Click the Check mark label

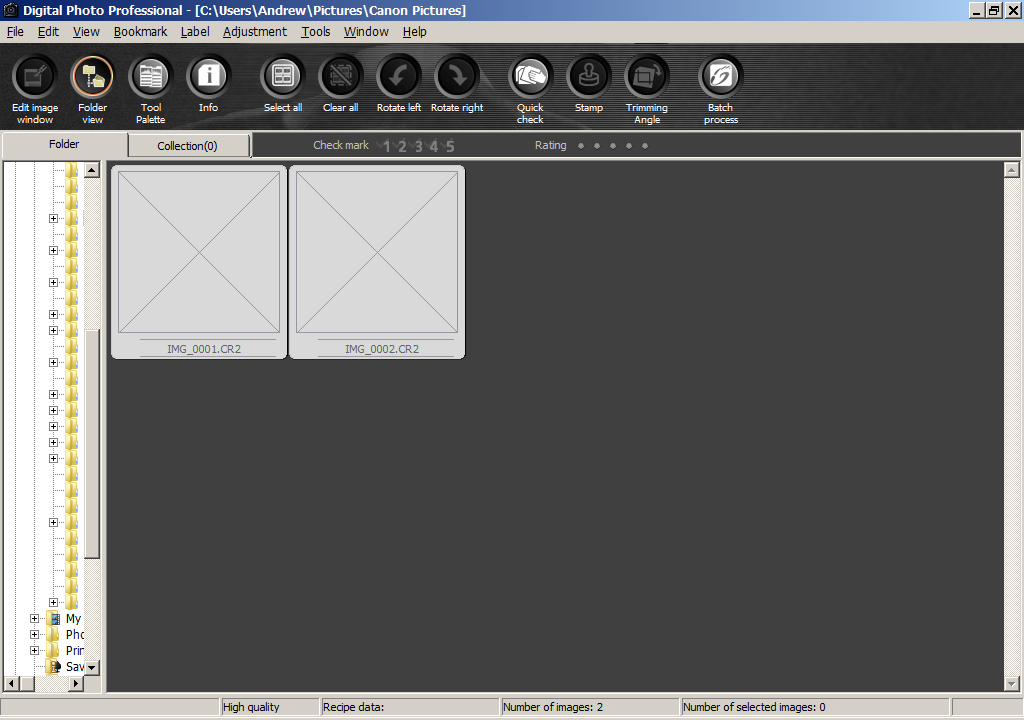pos(341,145)
